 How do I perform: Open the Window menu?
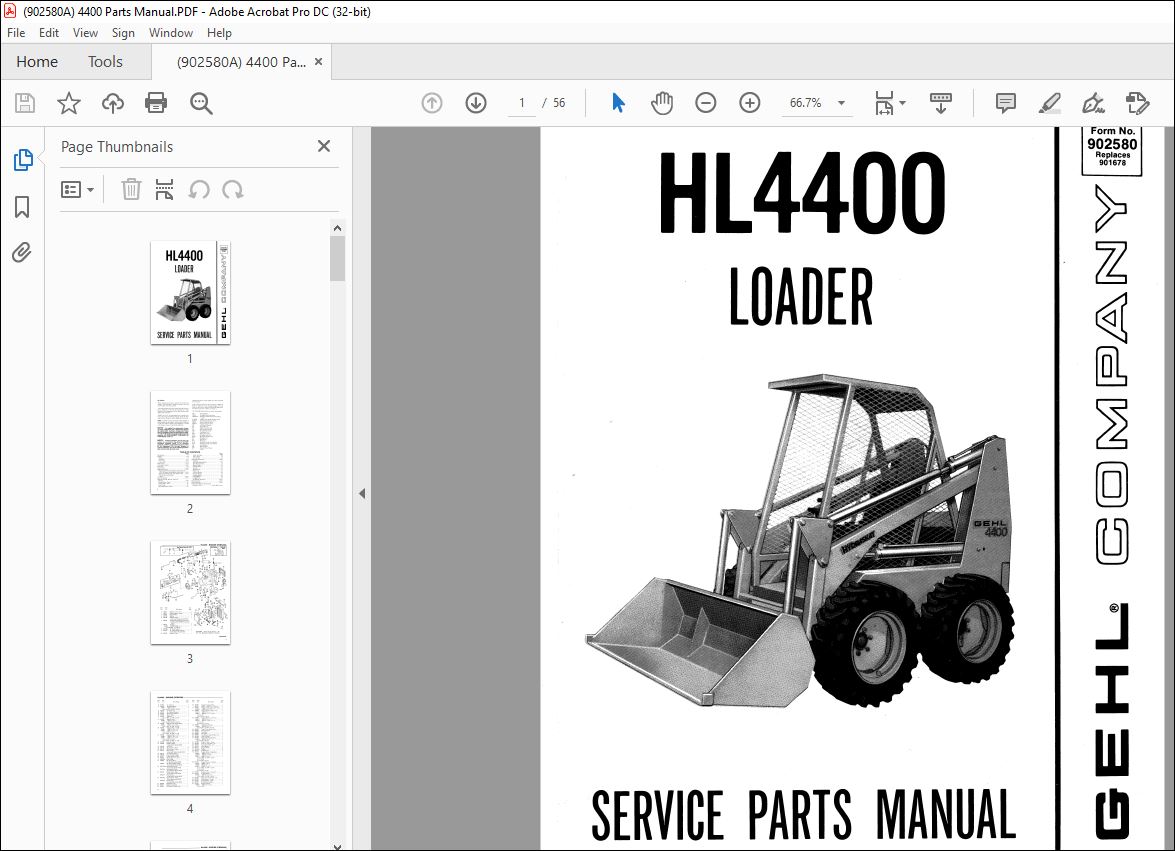point(171,33)
